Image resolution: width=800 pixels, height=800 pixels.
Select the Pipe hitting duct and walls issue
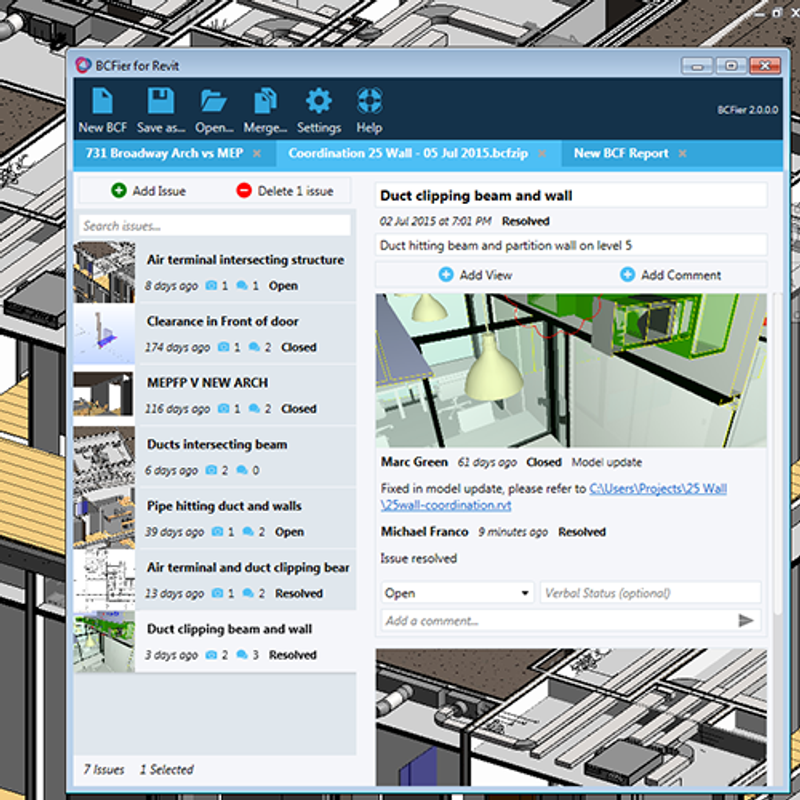pyautogui.click(x=215, y=518)
